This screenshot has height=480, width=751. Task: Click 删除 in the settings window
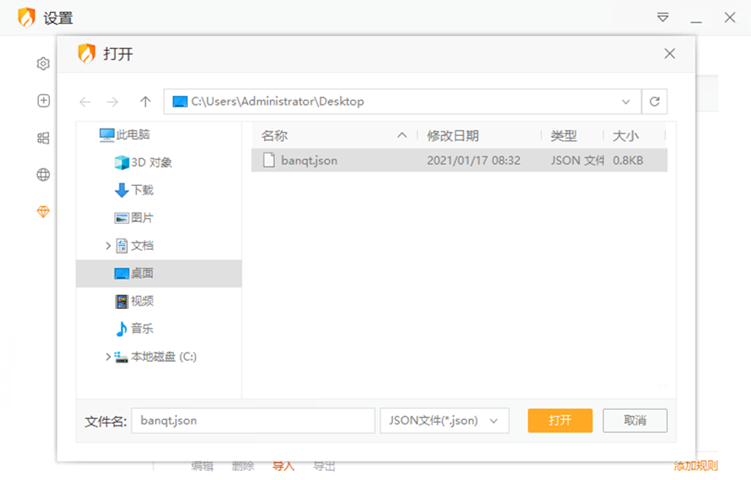(x=243, y=466)
